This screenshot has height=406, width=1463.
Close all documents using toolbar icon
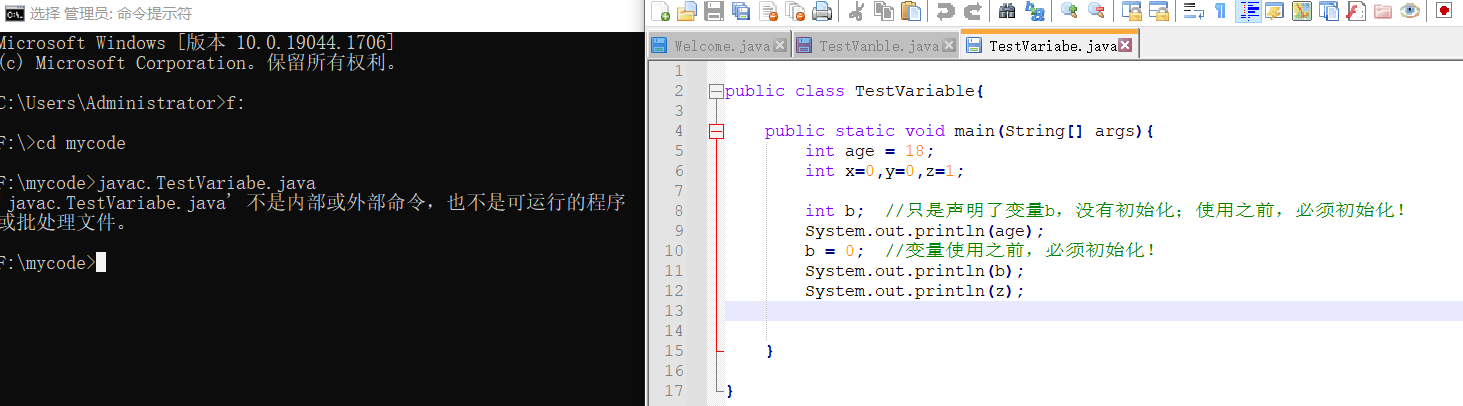(x=795, y=11)
